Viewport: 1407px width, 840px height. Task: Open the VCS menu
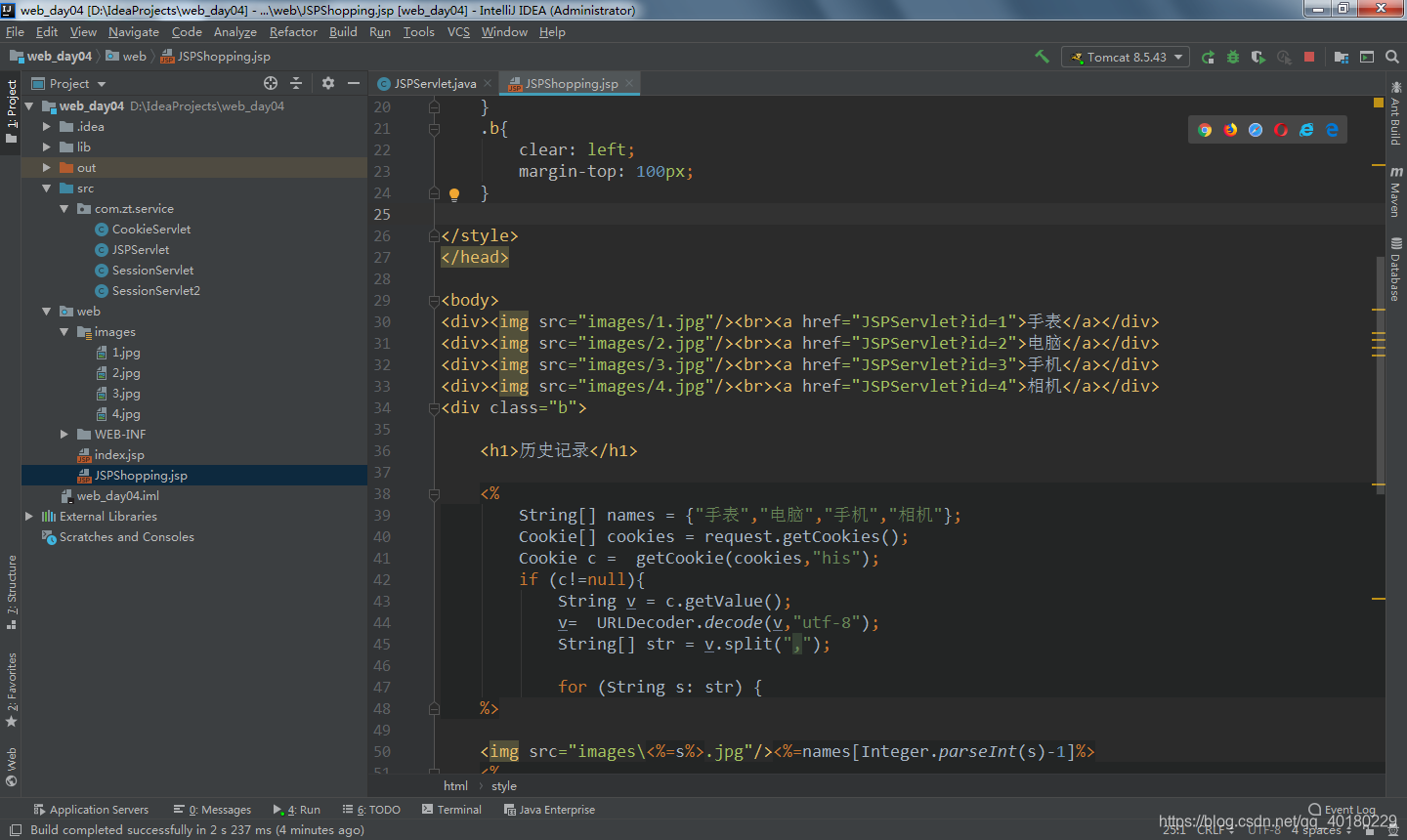point(458,32)
